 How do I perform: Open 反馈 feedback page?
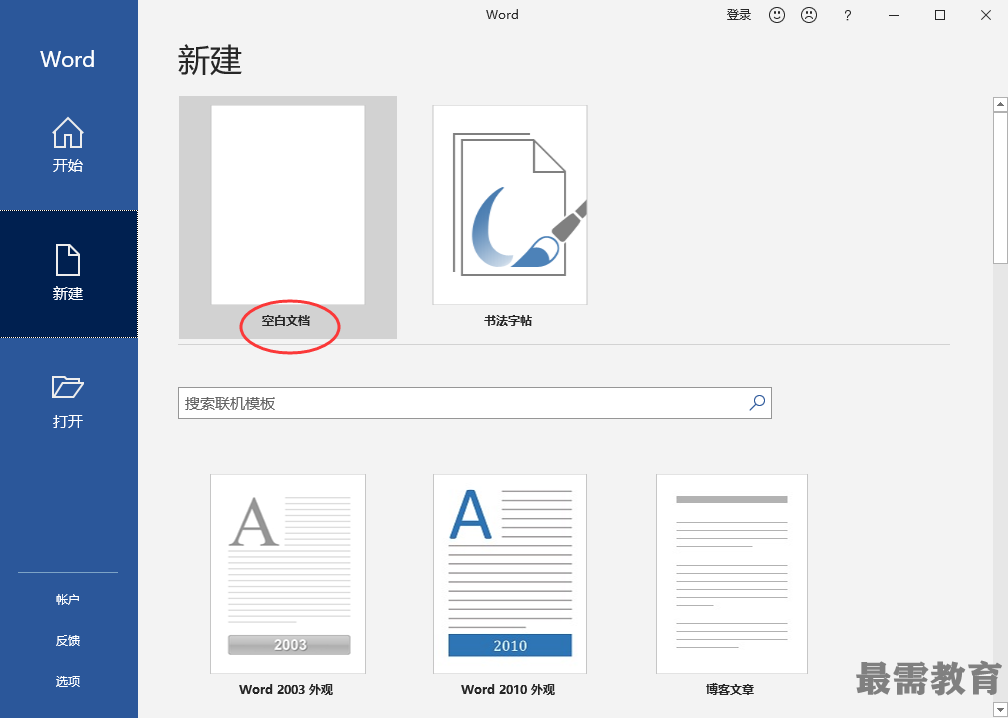(x=68, y=641)
